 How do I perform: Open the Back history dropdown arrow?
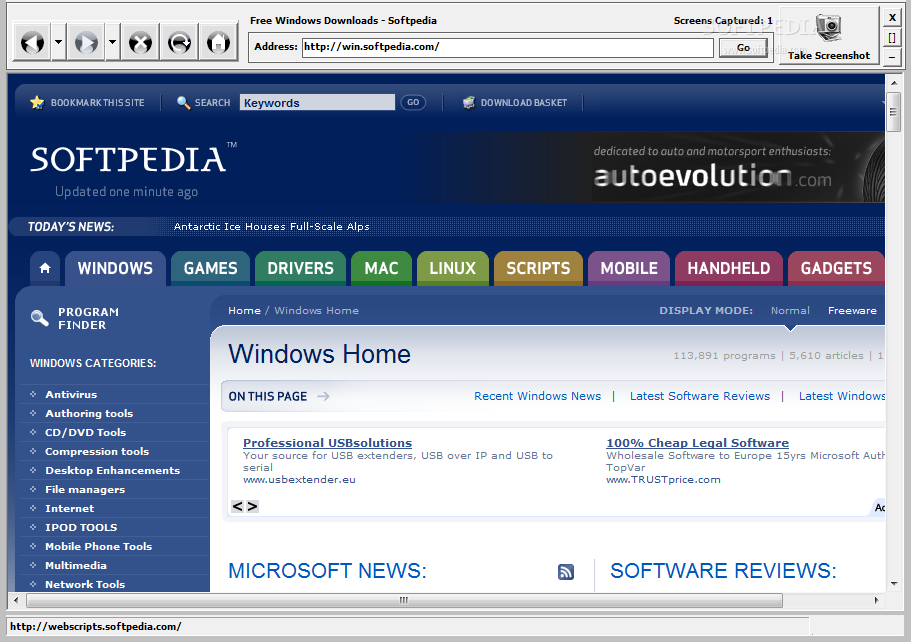pyautogui.click(x=58, y=42)
